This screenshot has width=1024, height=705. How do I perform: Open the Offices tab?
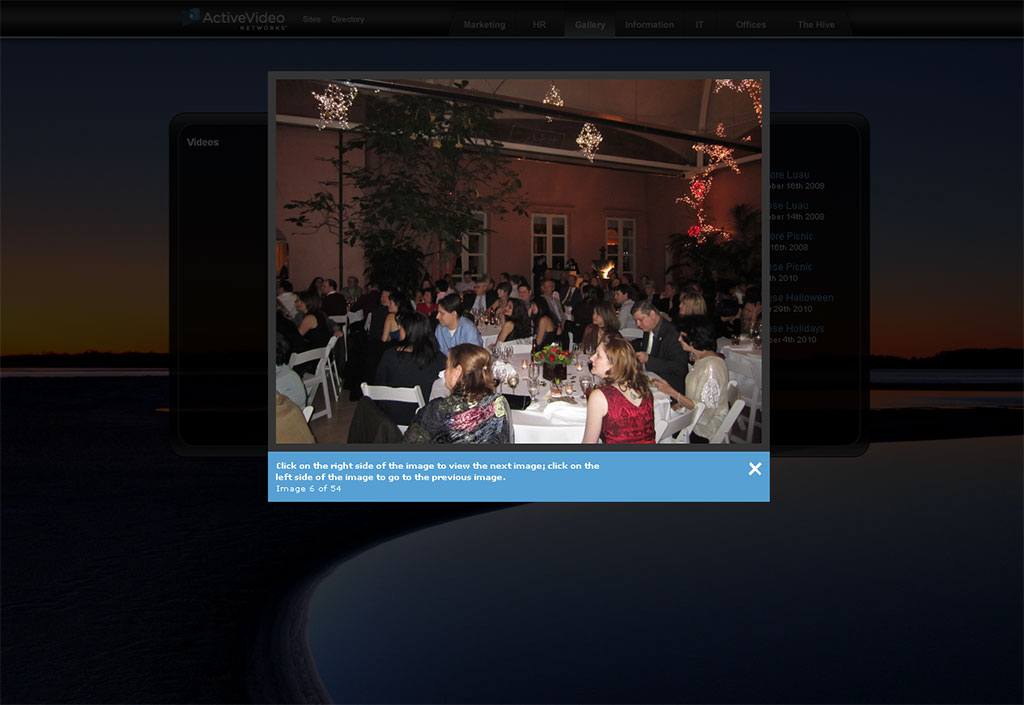pyautogui.click(x=751, y=25)
